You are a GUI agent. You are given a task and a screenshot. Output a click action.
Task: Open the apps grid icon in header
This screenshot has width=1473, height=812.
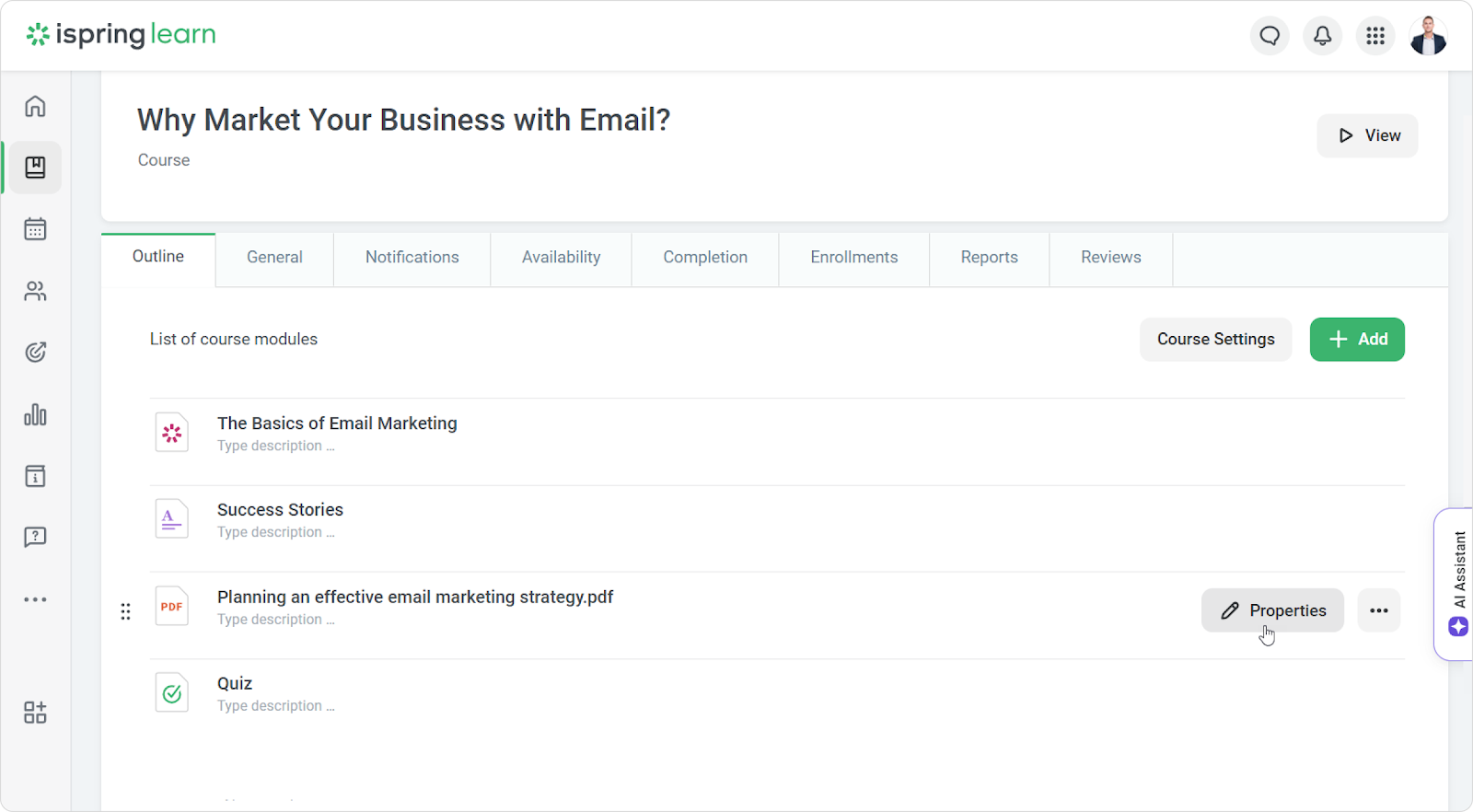coord(1375,36)
